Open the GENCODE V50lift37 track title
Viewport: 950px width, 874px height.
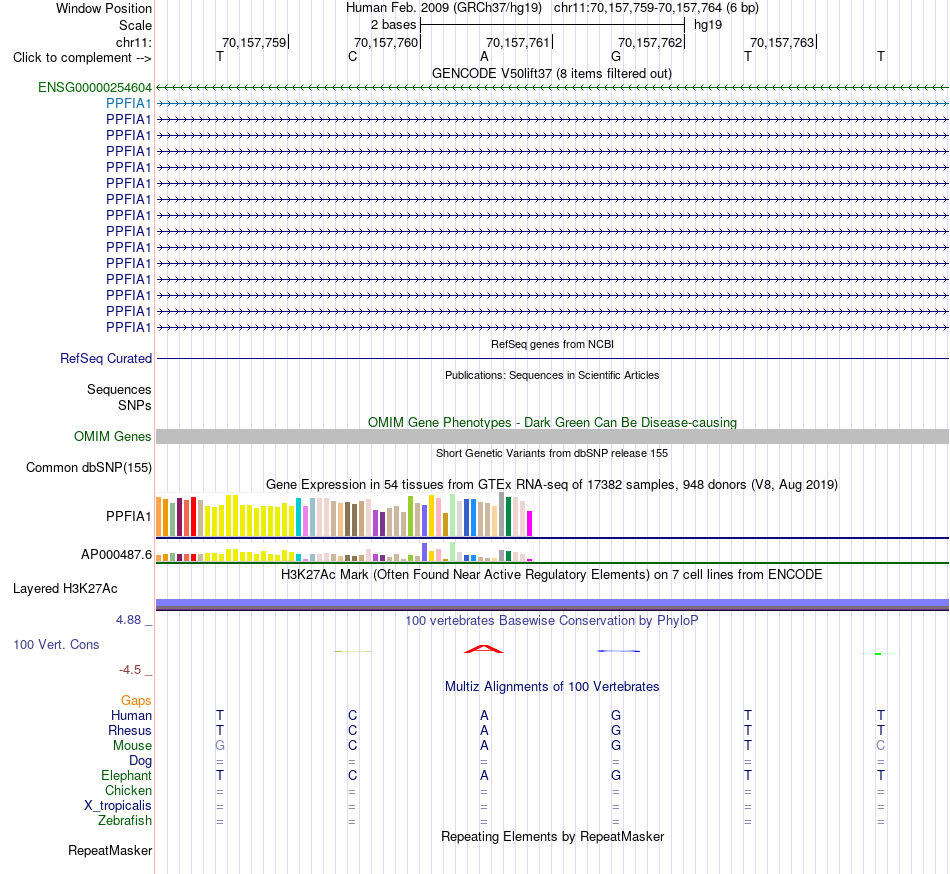552,74
